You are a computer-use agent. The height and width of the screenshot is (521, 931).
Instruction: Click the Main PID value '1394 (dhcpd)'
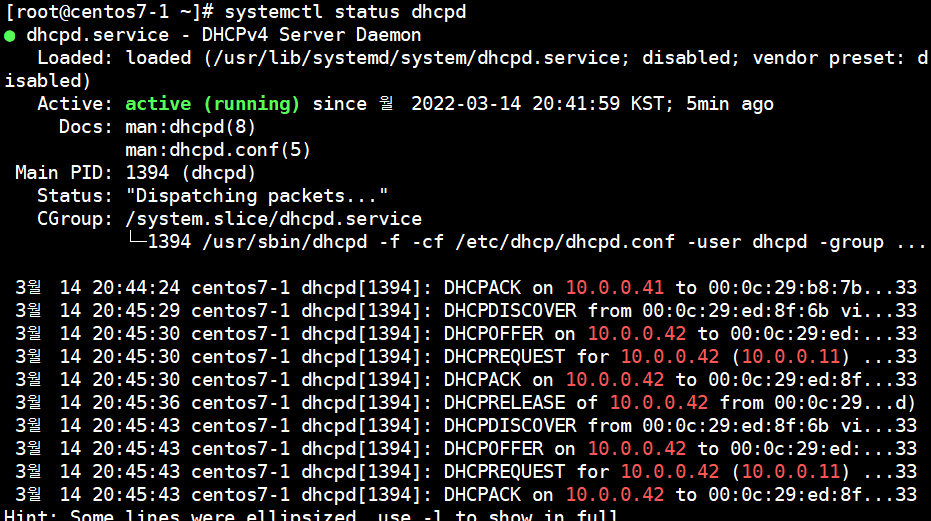(191, 173)
